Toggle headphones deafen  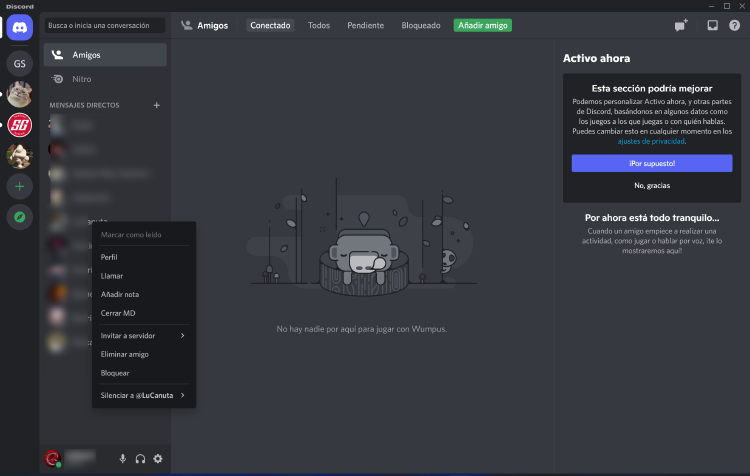(141, 459)
